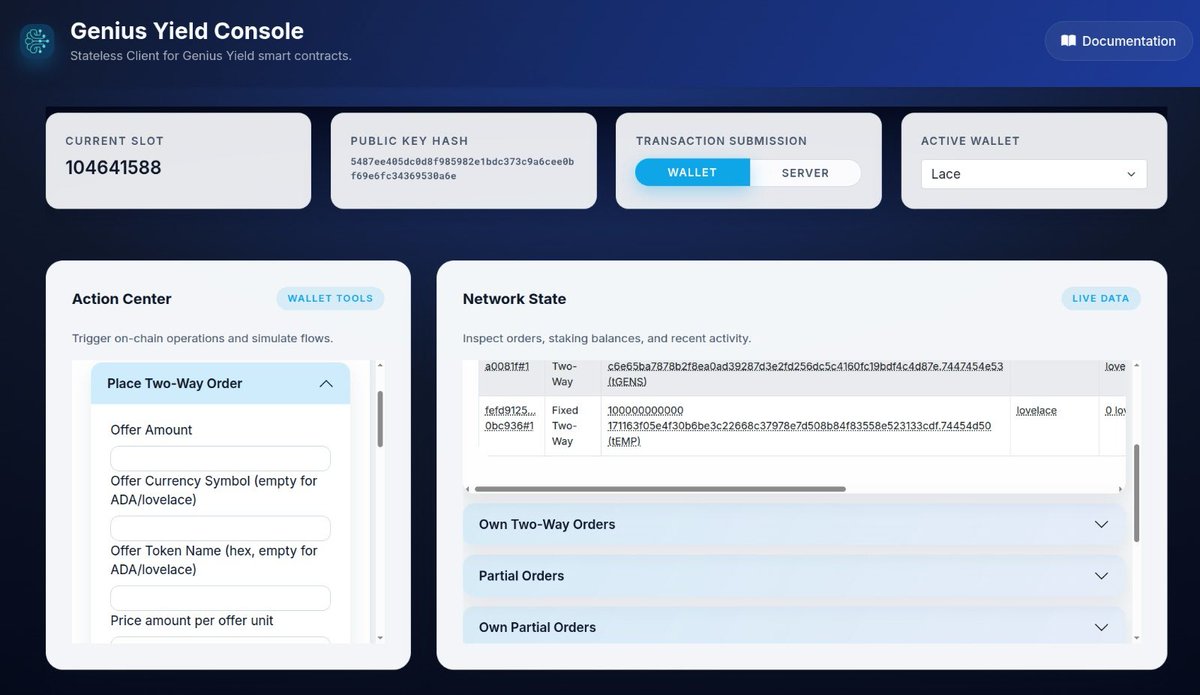Image resolution: width=1200 pixels, height=695 pixels.
Task: Click the Action Center heading
Action: coord(122,298)
